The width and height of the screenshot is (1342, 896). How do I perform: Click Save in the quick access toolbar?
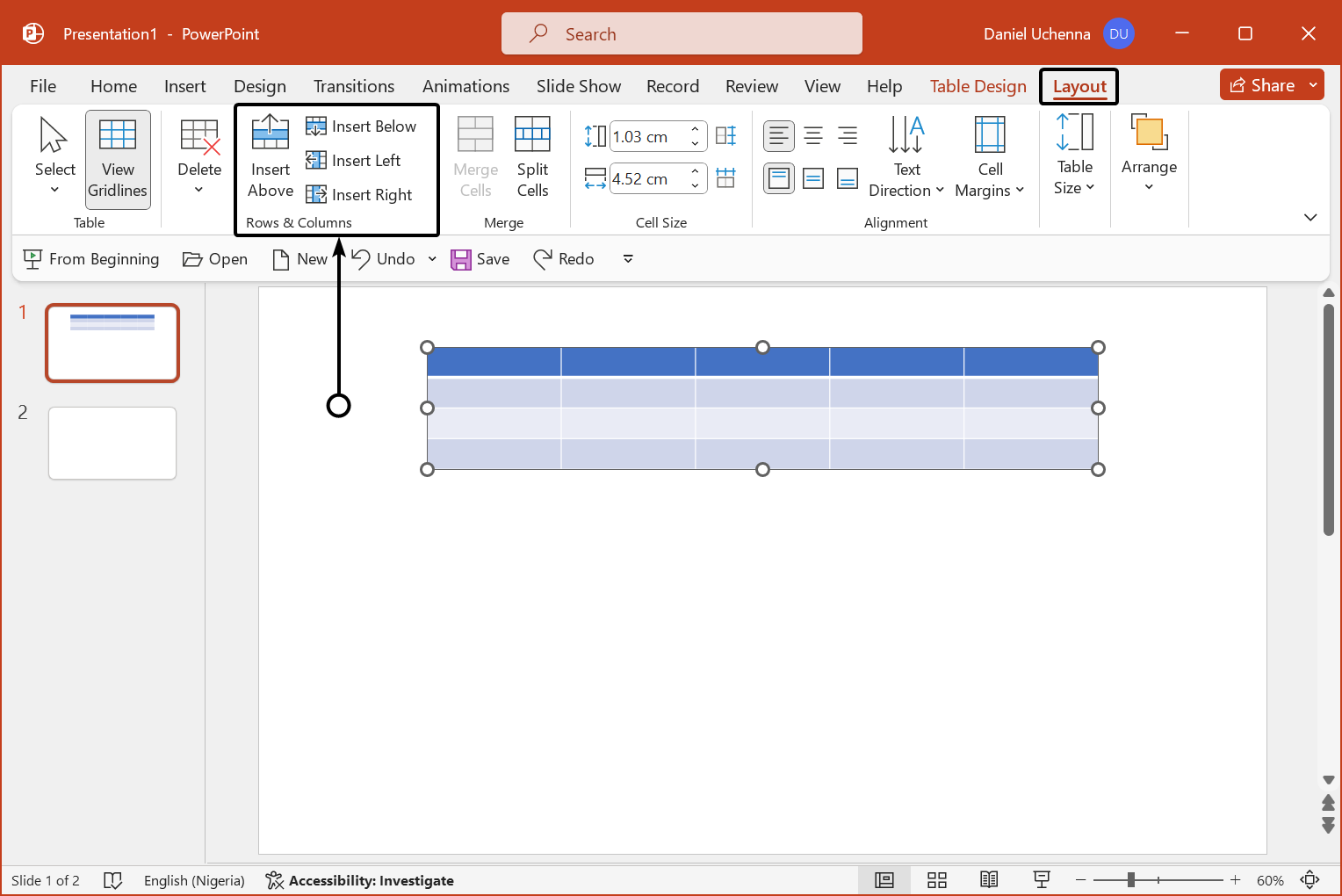(x=480, y=259)
